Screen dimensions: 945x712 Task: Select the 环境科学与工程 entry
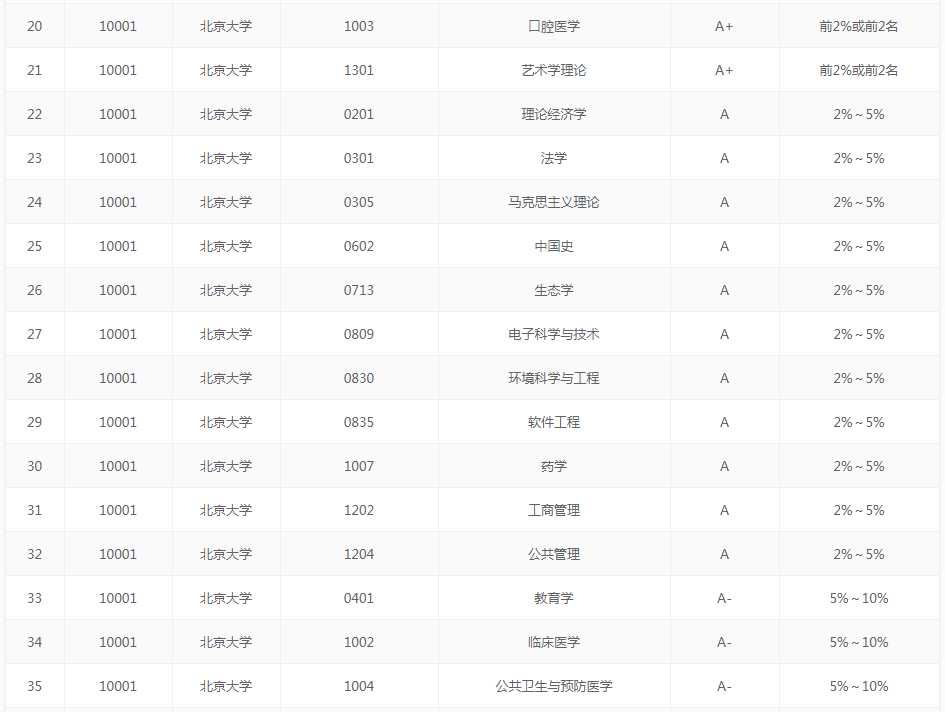pyautogui.click(x=554, y=378)
